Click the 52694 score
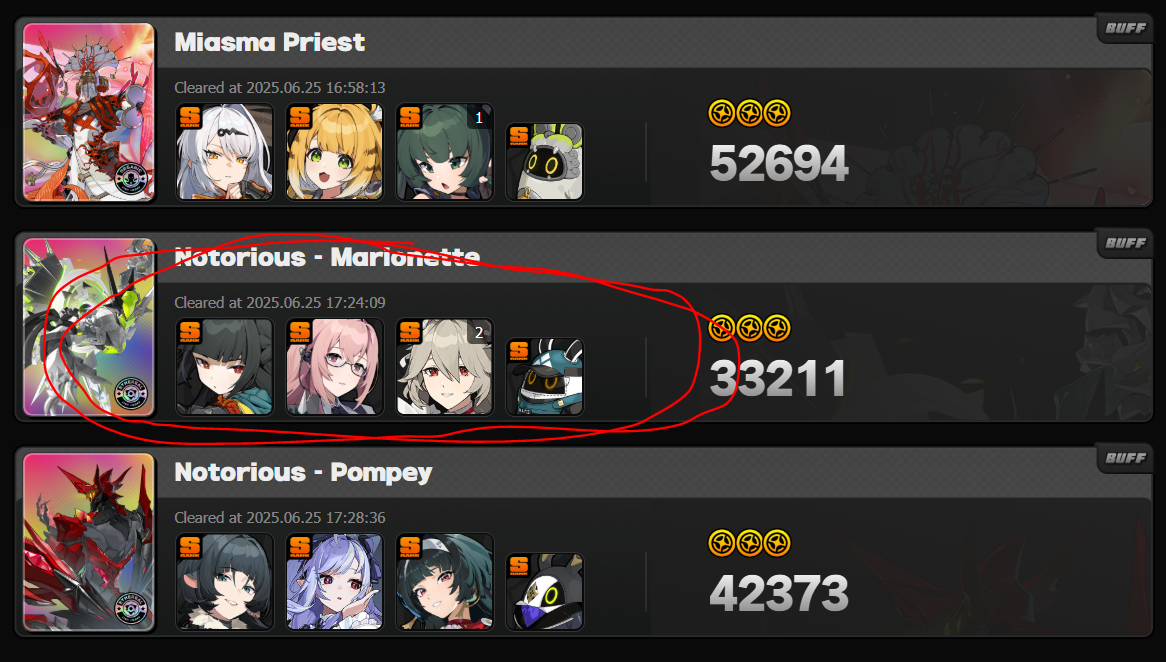Image resolution: width=1166 pixels, height=662 pixels. coord(779,164)
